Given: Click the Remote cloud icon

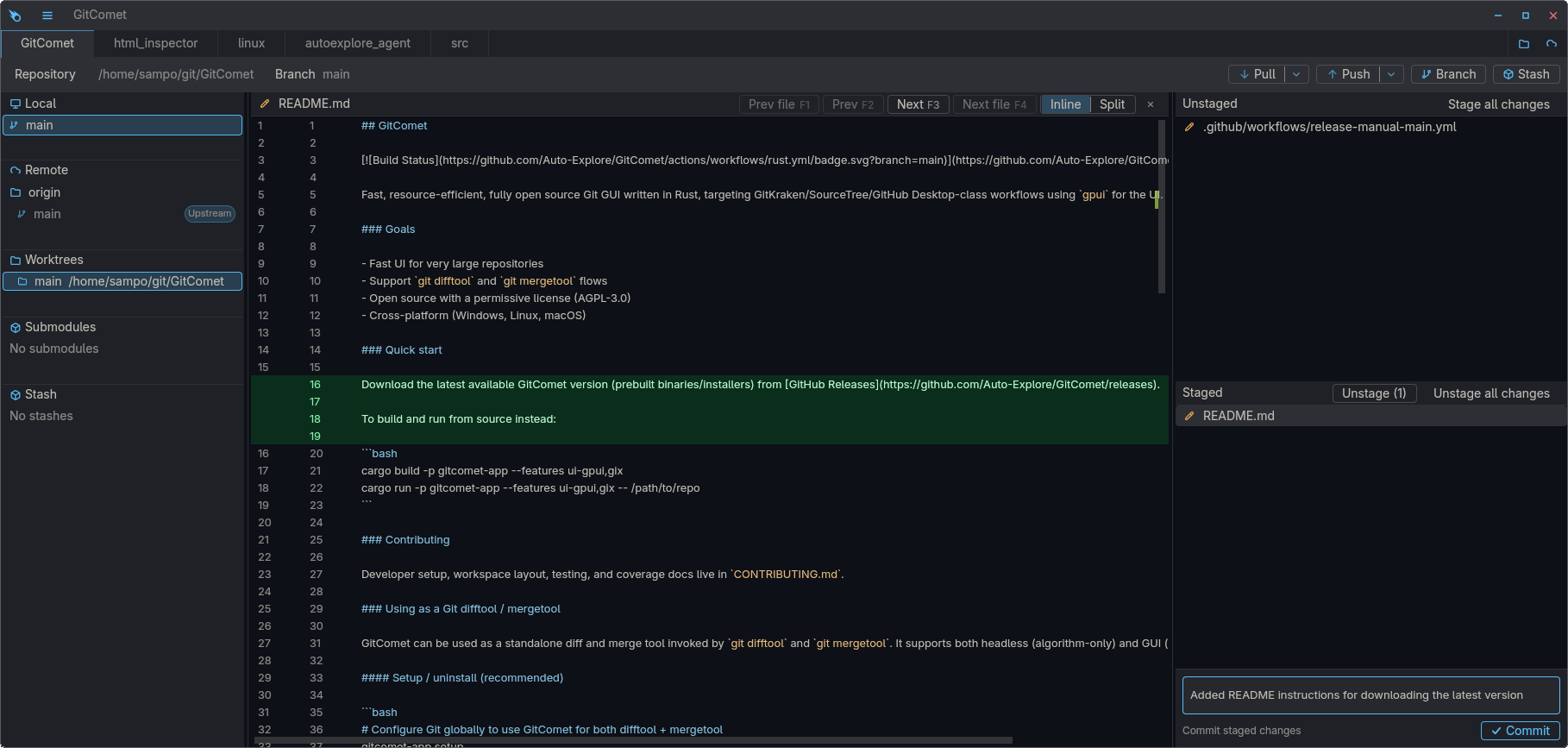Looking at the screenshot, I should click(x=16, y=171).
